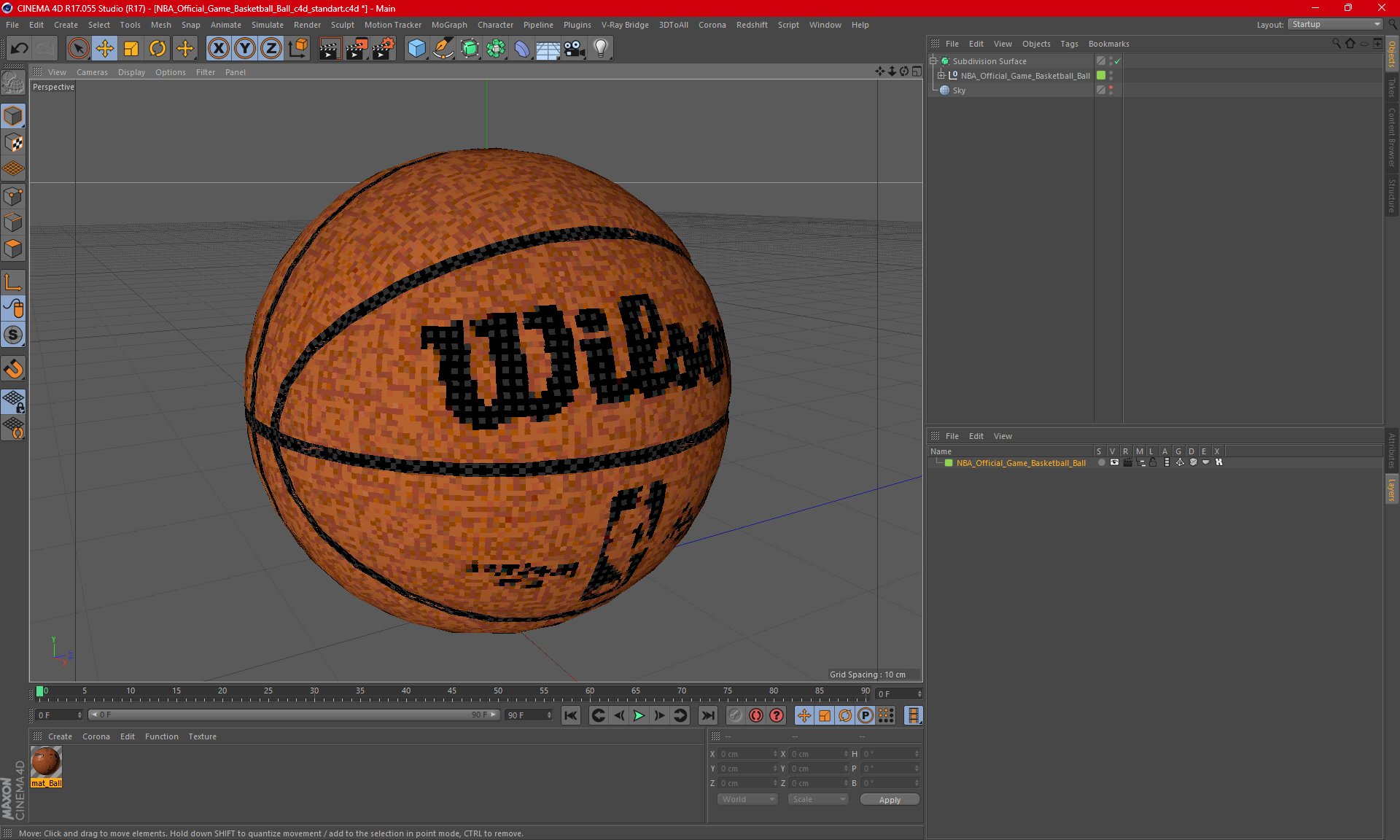Image resolution: width=1400 pixels, height=840 pixels.
Task: Pick the Rotate tool
Action: point(157,49)
